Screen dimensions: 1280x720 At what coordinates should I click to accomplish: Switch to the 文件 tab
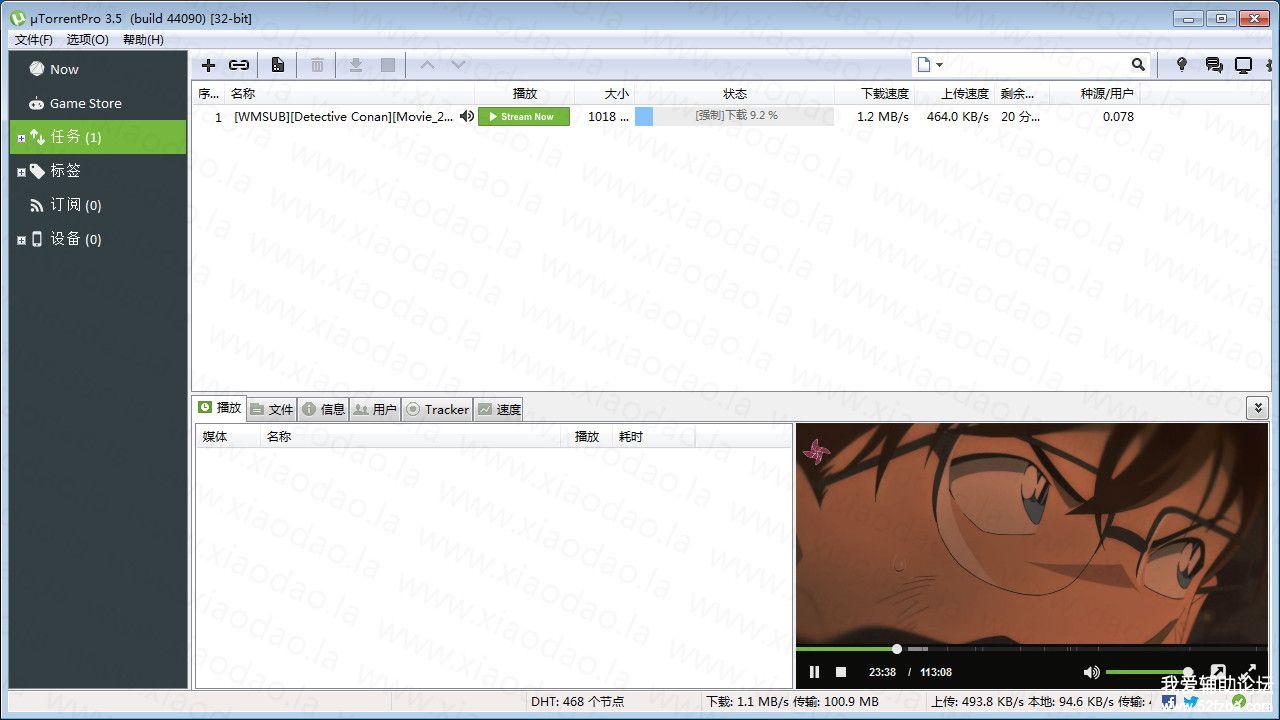pyautogui.click(x=272, y=409)
